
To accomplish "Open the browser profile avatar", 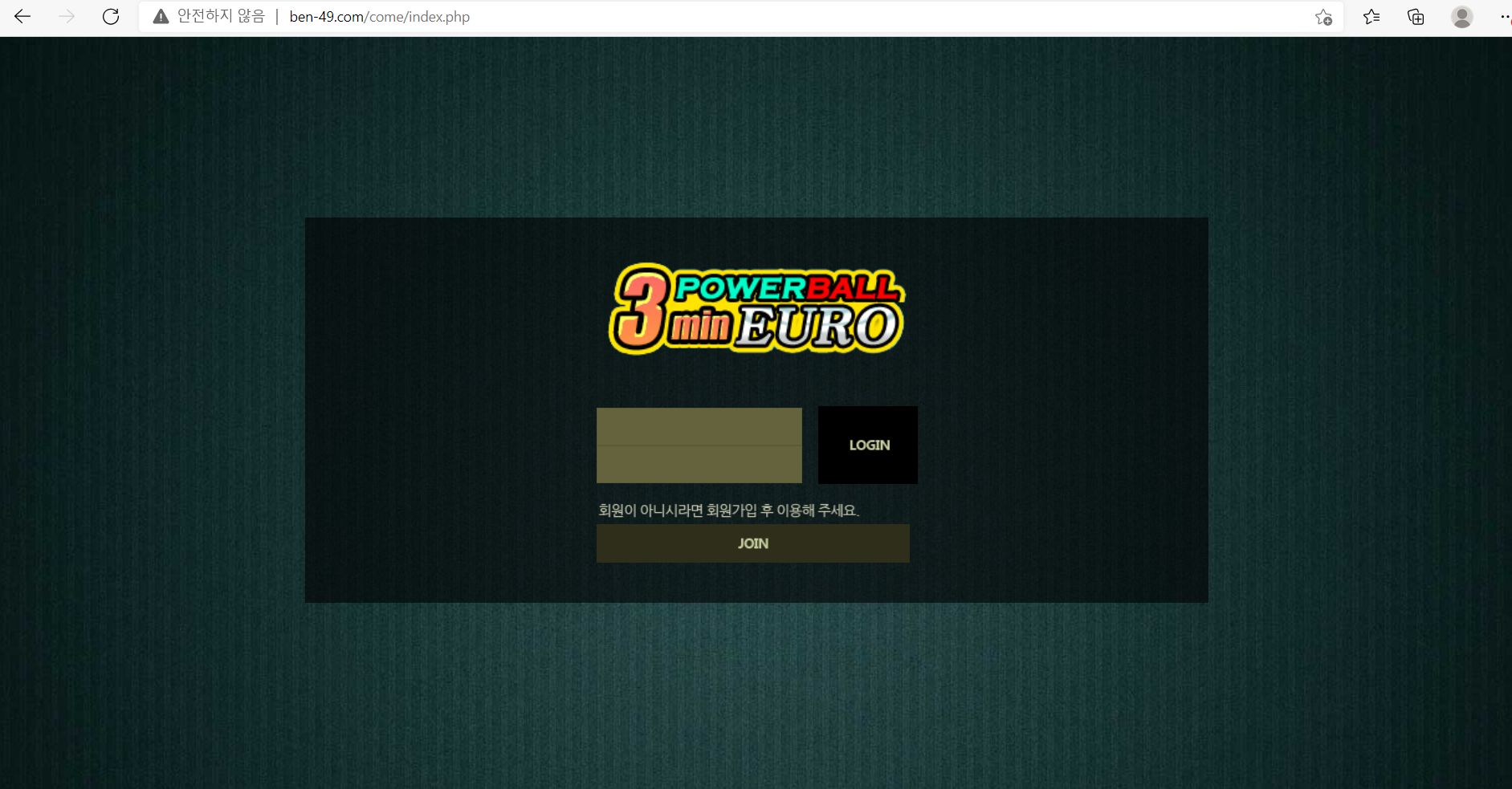I will click(1461, 17).
